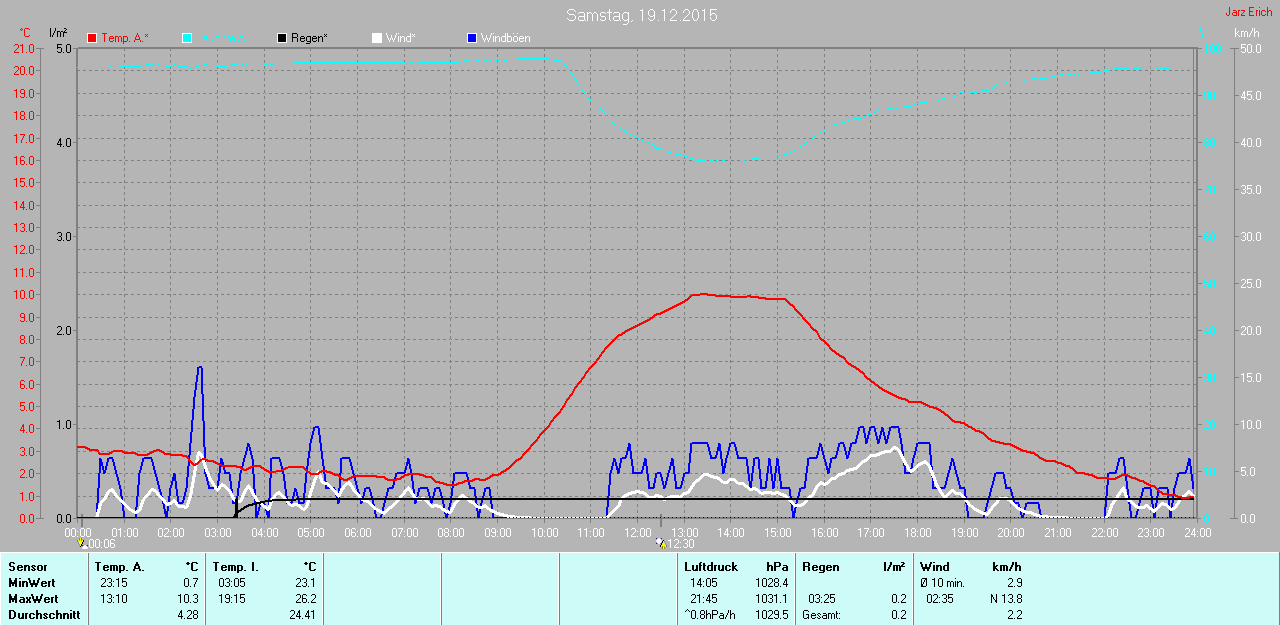Click the white Wind legend square
Image resolution: width=1280 pixels, height=625 pixels.
pos(377,38)
